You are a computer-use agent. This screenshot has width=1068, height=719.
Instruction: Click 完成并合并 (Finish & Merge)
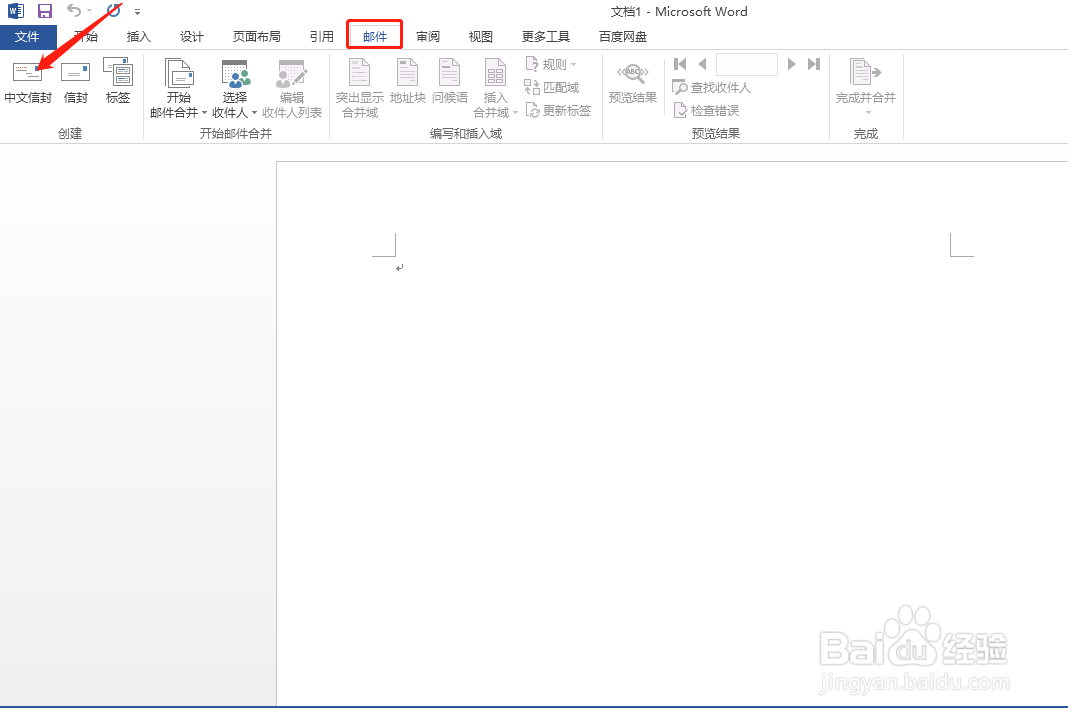click(864, 85)
